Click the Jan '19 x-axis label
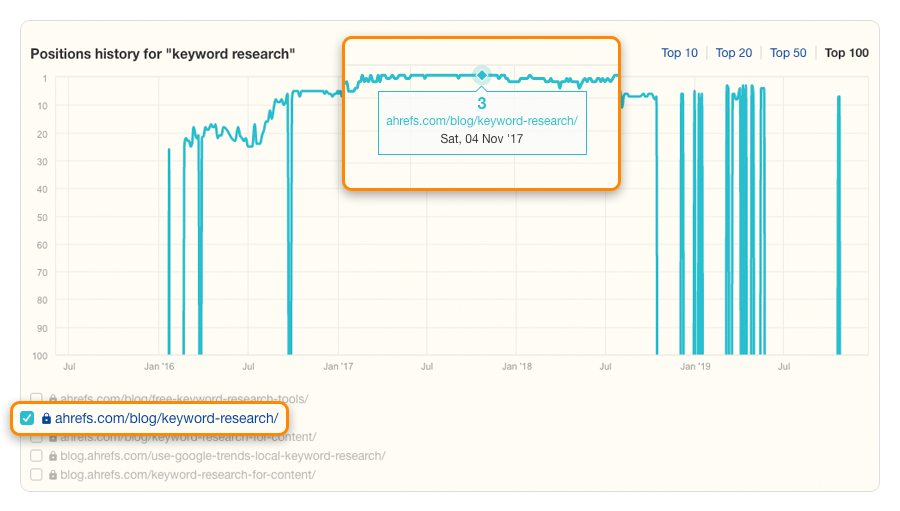 pyautogui.click(x=695, y=366)
